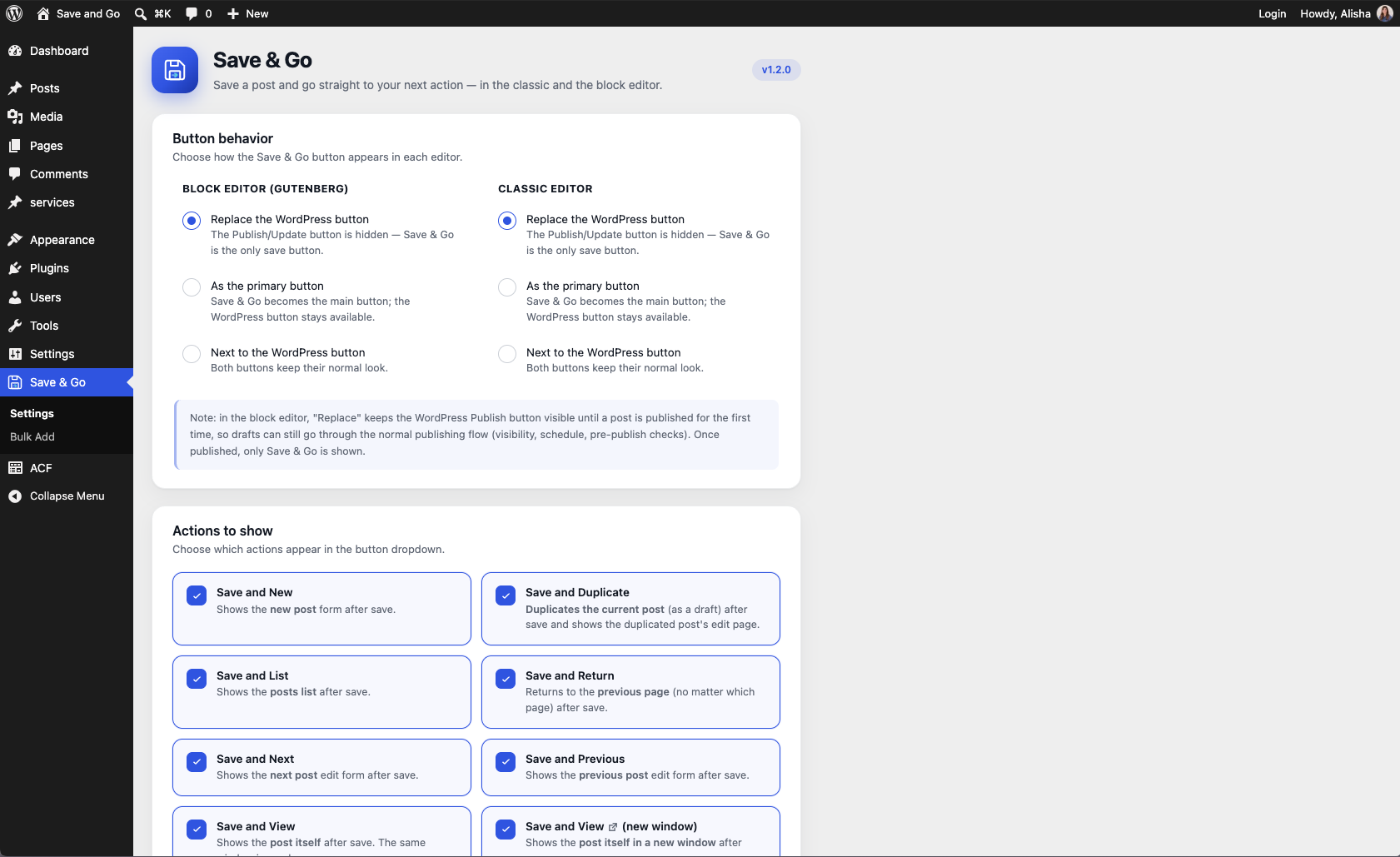Click the Users person icon
The image size is (1400, 857).
pos(15,297)
